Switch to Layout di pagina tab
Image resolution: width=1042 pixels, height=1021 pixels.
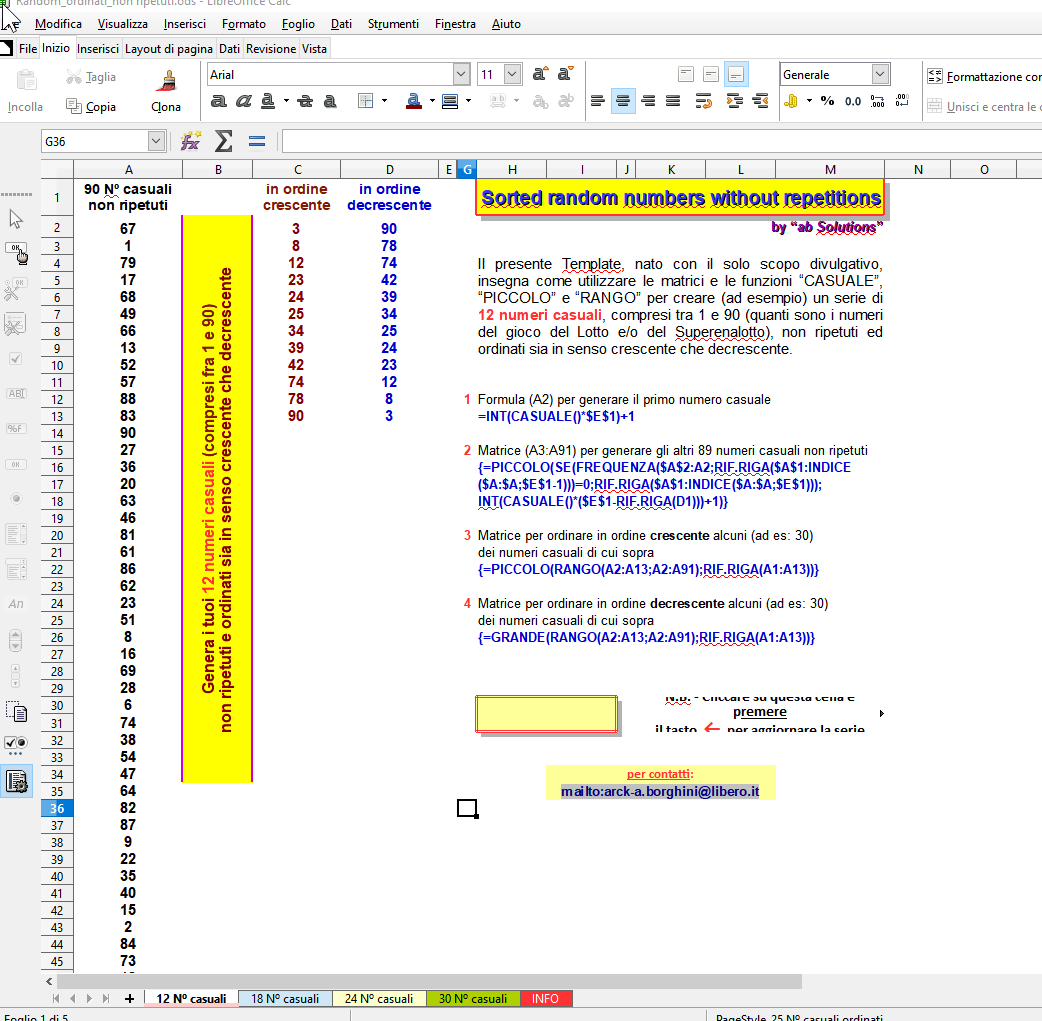coord(169,49)
